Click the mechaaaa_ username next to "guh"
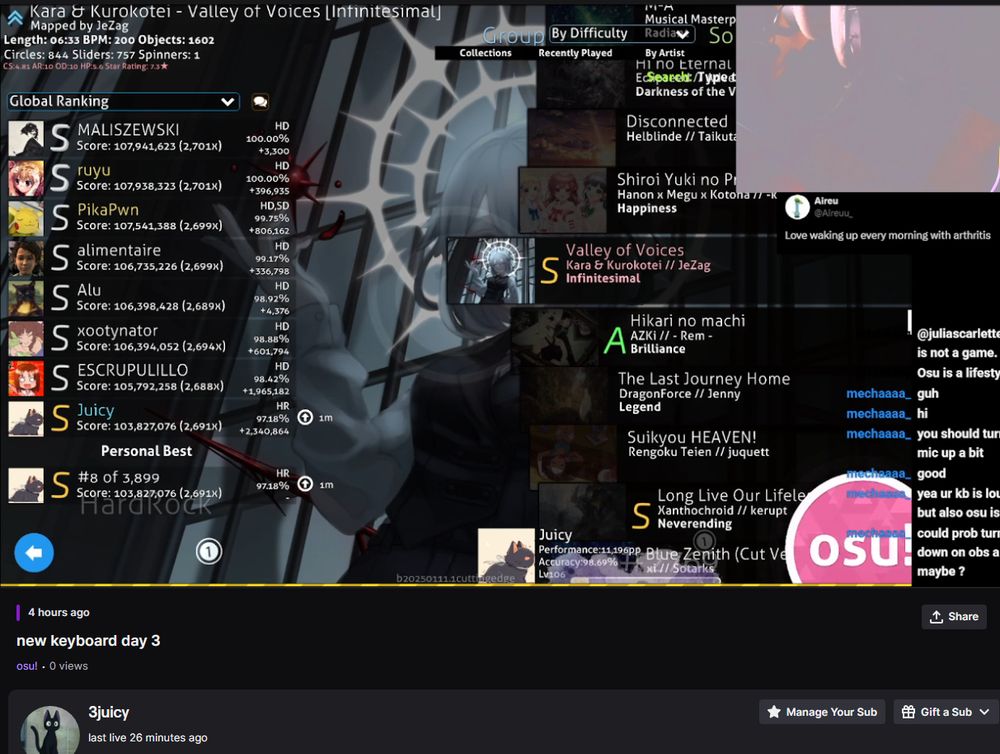The height and width of the screenshot is (754, 1000). click(878, 394)
